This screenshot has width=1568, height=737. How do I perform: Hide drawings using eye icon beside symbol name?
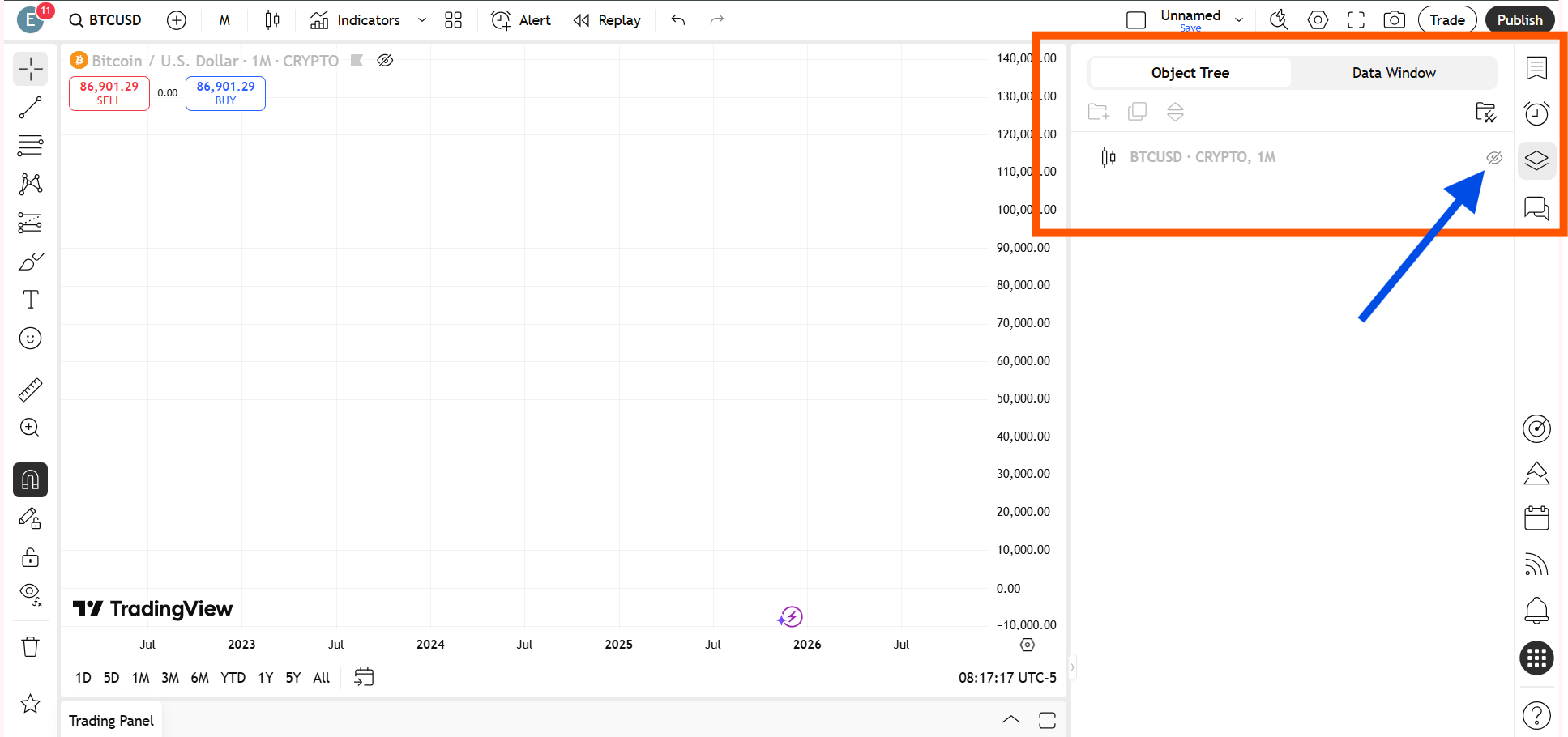click(x=385, y=60)
